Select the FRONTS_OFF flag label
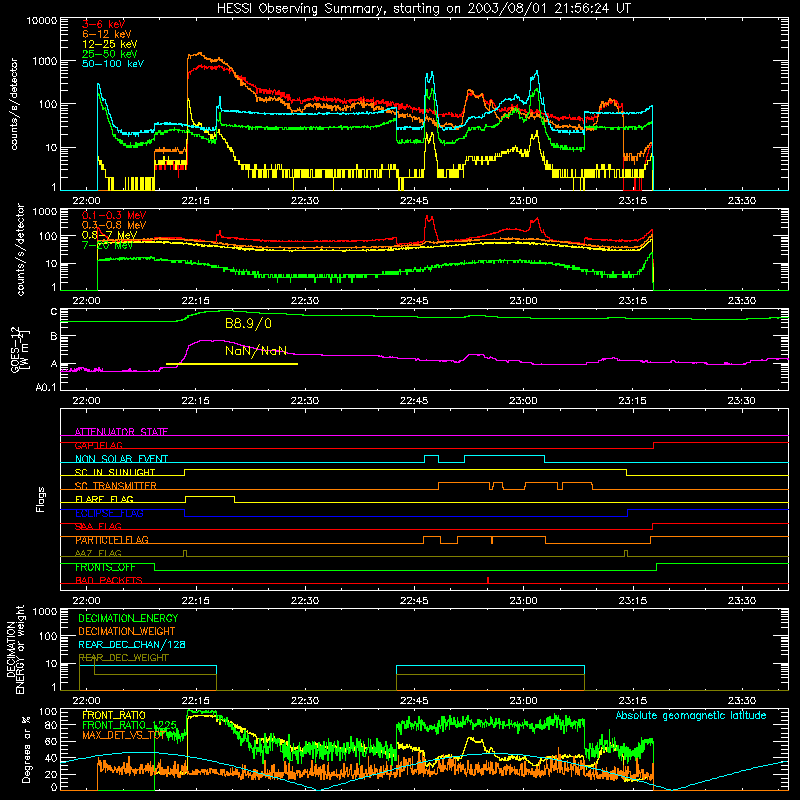 point(105,567)
